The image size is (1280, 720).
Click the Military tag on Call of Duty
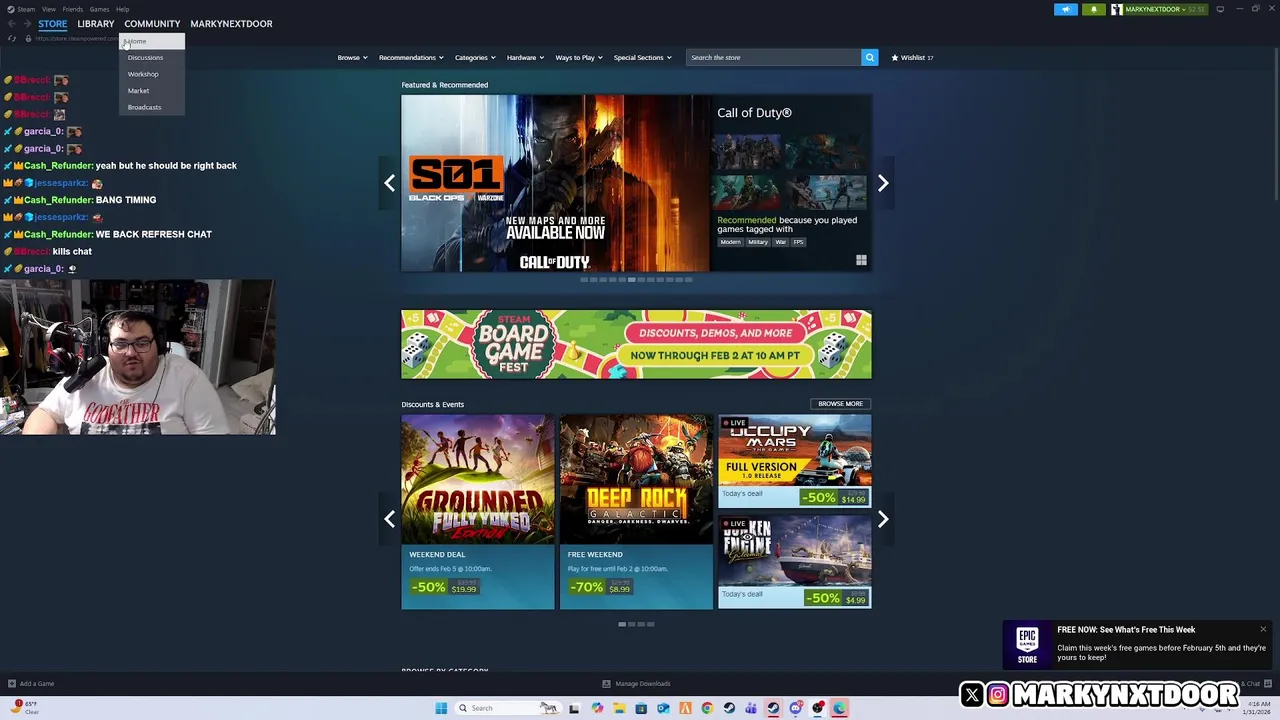[758, 242]
